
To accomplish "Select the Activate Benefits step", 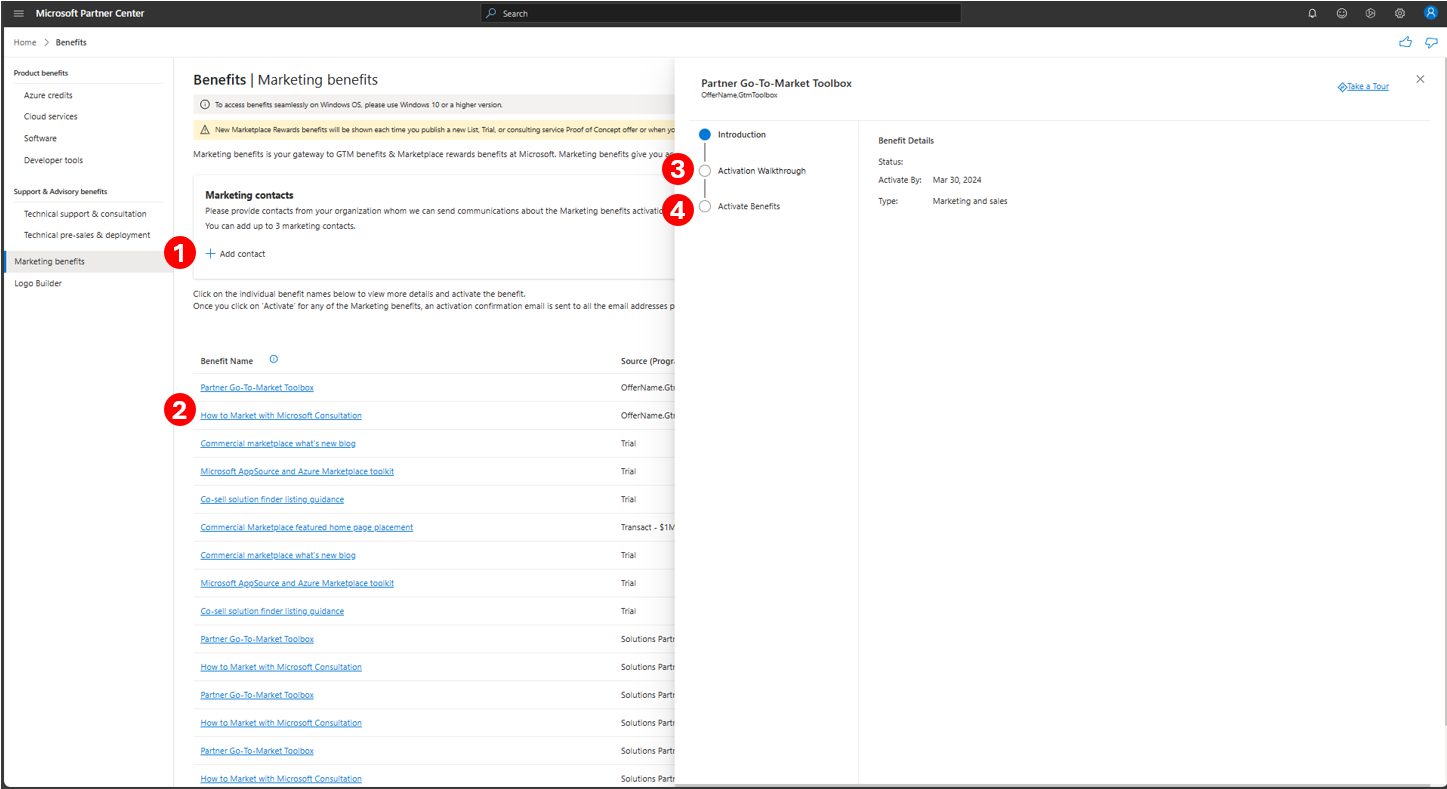I will pyautogui.click(x=705, y=205).
